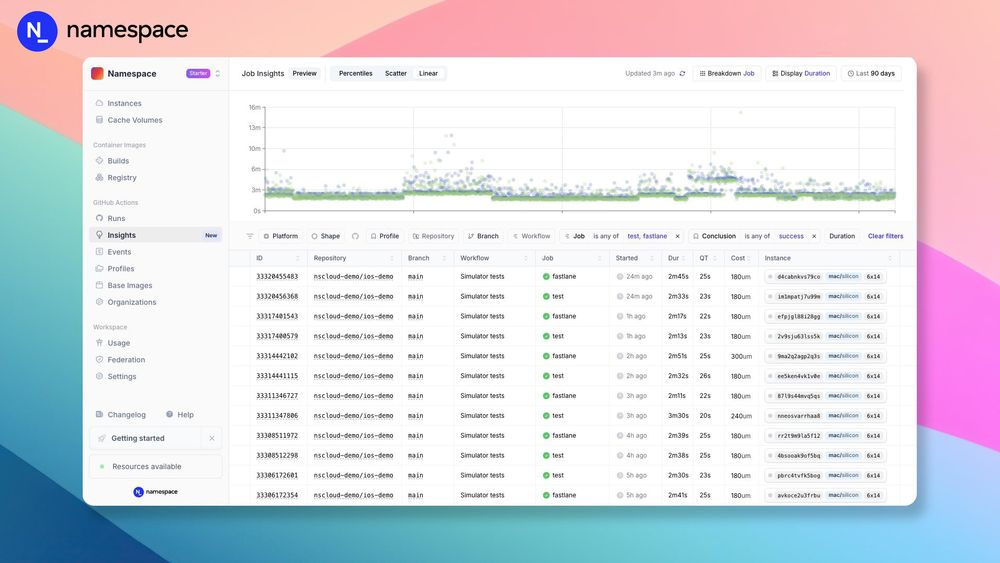Open Events in the sidebar
This screenshot has width=1000, height=563.
119,252
